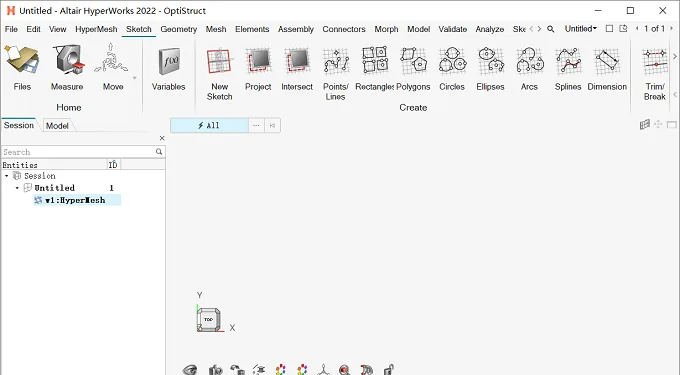Image resolution: width=680 pixels, height=375 pixels.
Task: Choose the Circles tool
Action: coord(452,67)
